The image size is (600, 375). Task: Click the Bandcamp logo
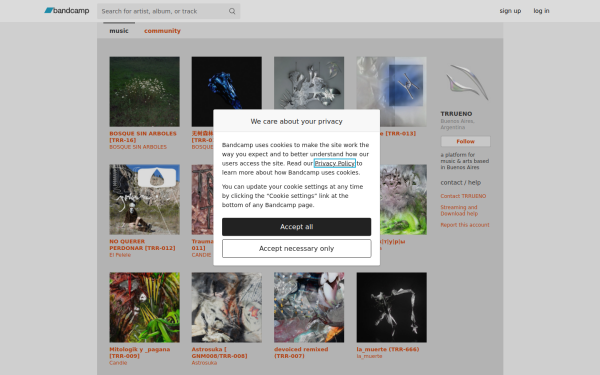pos(67,11)
